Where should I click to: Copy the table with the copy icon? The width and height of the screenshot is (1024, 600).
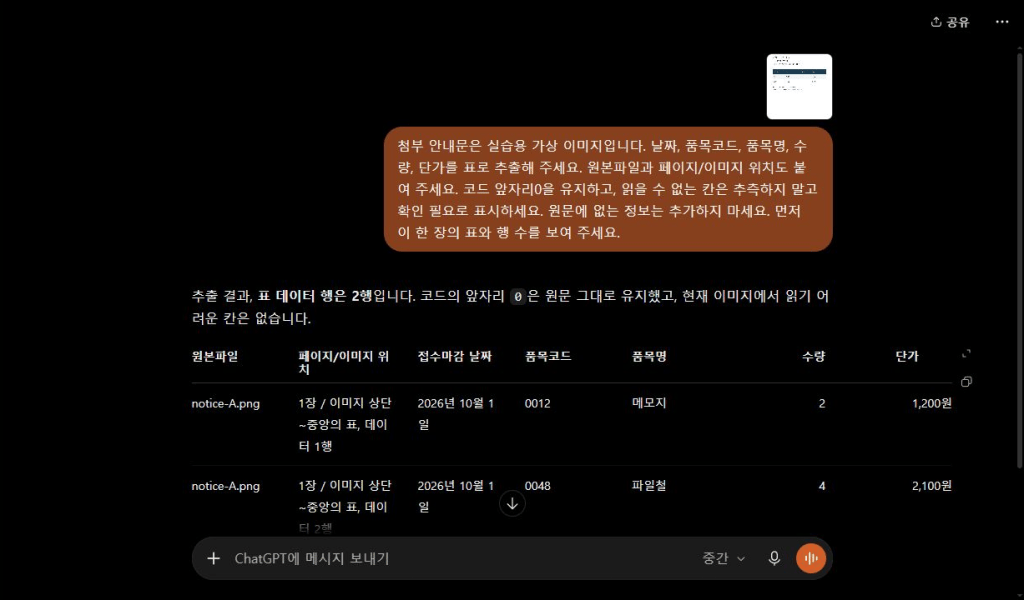click(967, 381)
